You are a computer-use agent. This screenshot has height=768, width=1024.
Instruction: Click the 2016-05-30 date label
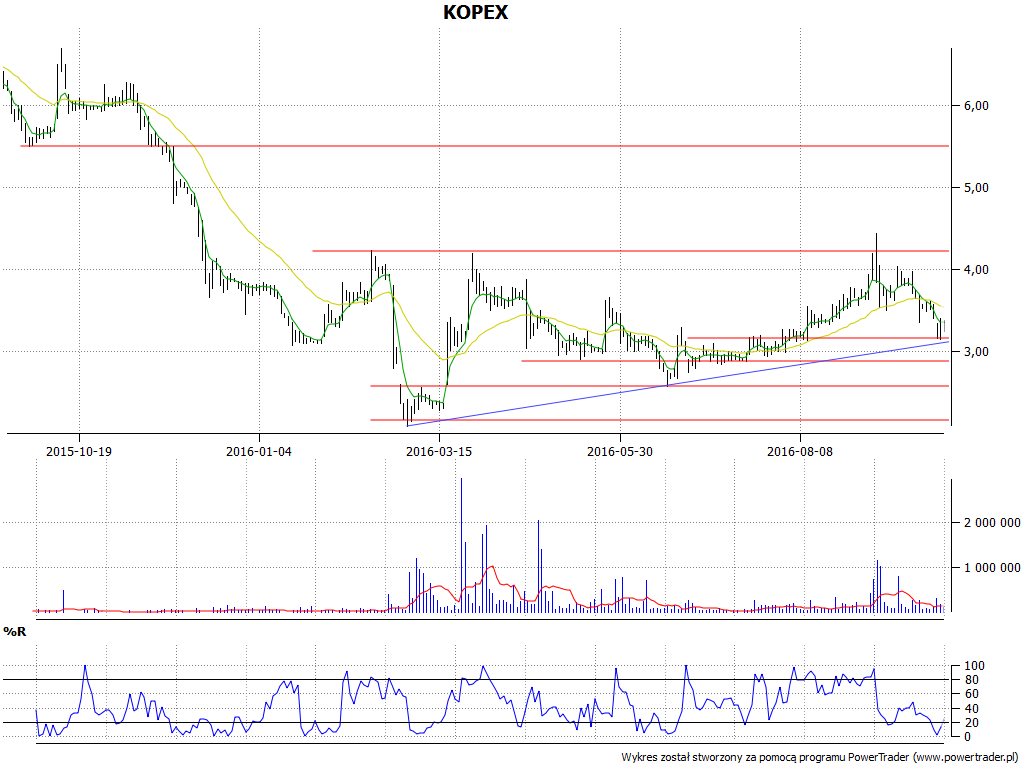[x=620, y=451]
